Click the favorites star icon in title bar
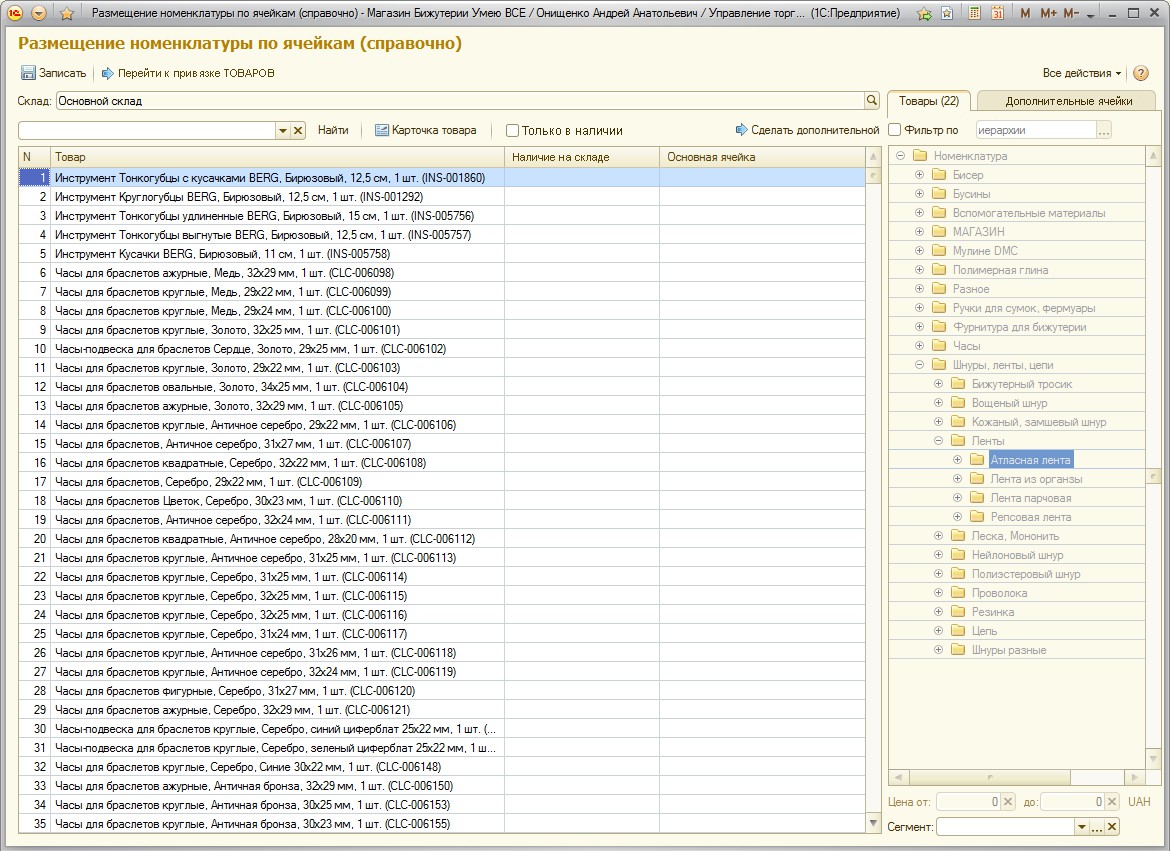Viewport: 1170px width, 851px height. tap(67, 14)
